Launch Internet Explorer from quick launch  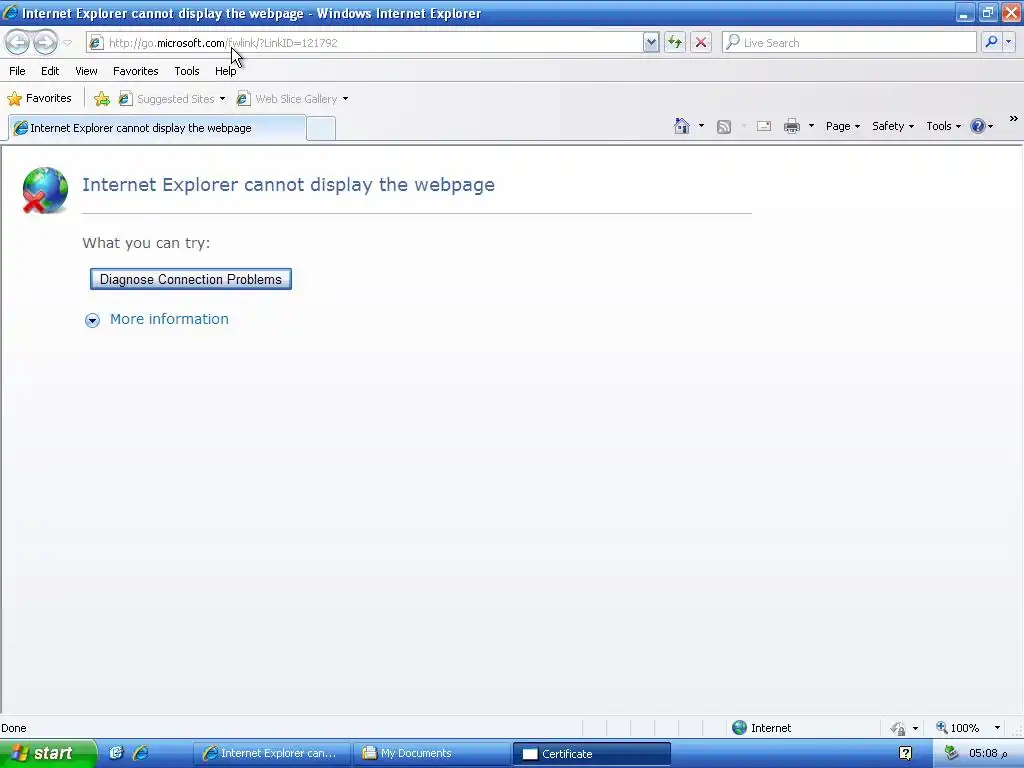coord(140,753)
